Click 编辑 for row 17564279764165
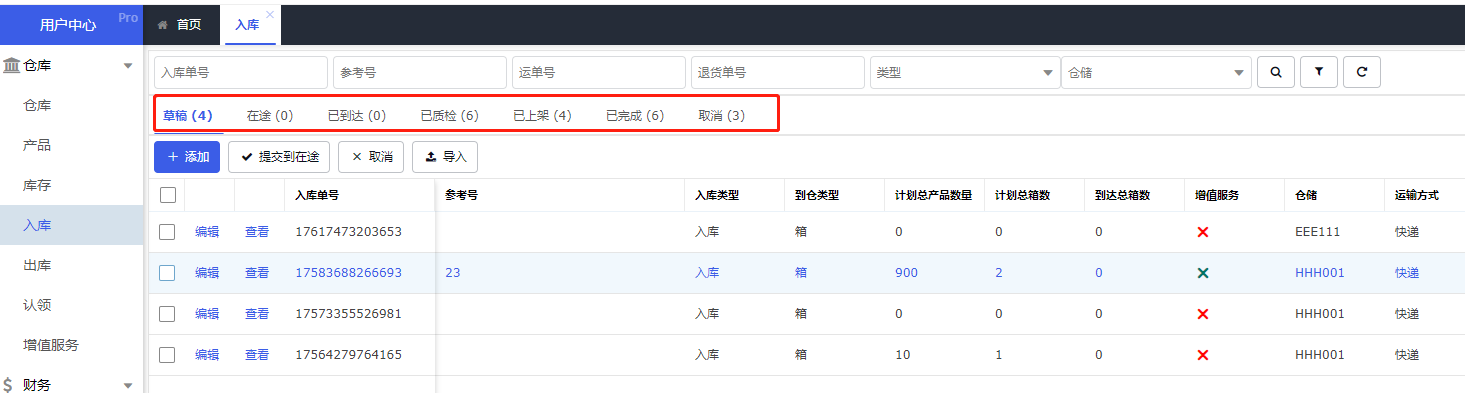 [x=207, y=355]
